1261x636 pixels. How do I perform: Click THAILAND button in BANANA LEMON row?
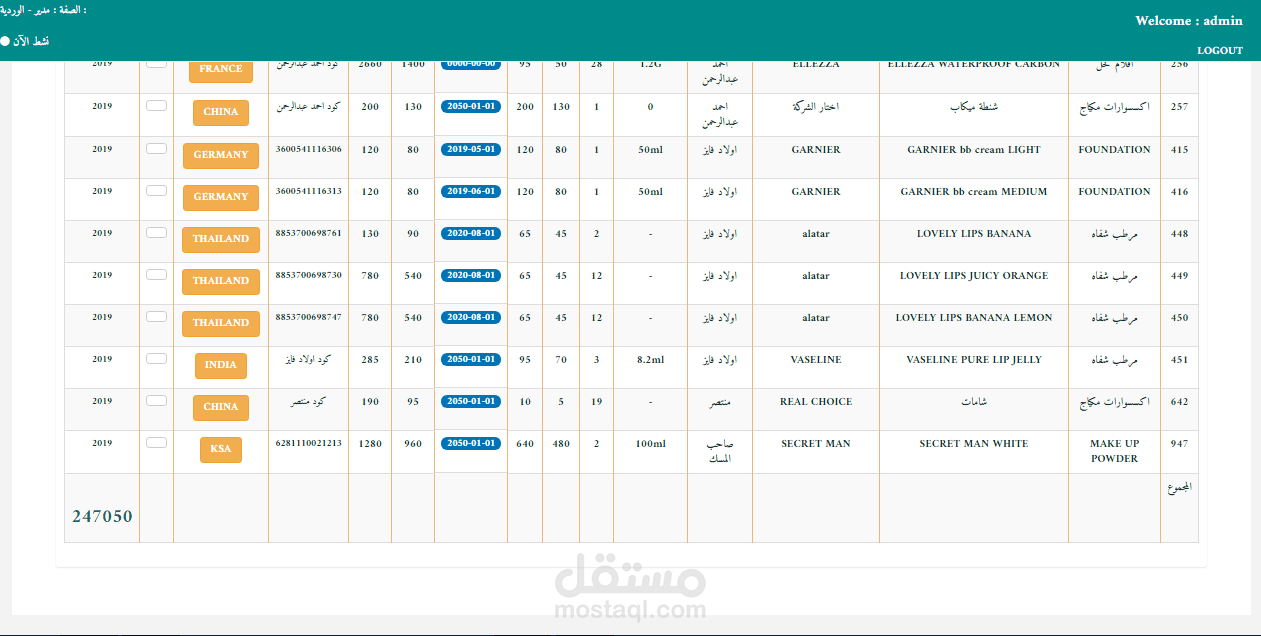pyautogui.click(x=221, y=323)
